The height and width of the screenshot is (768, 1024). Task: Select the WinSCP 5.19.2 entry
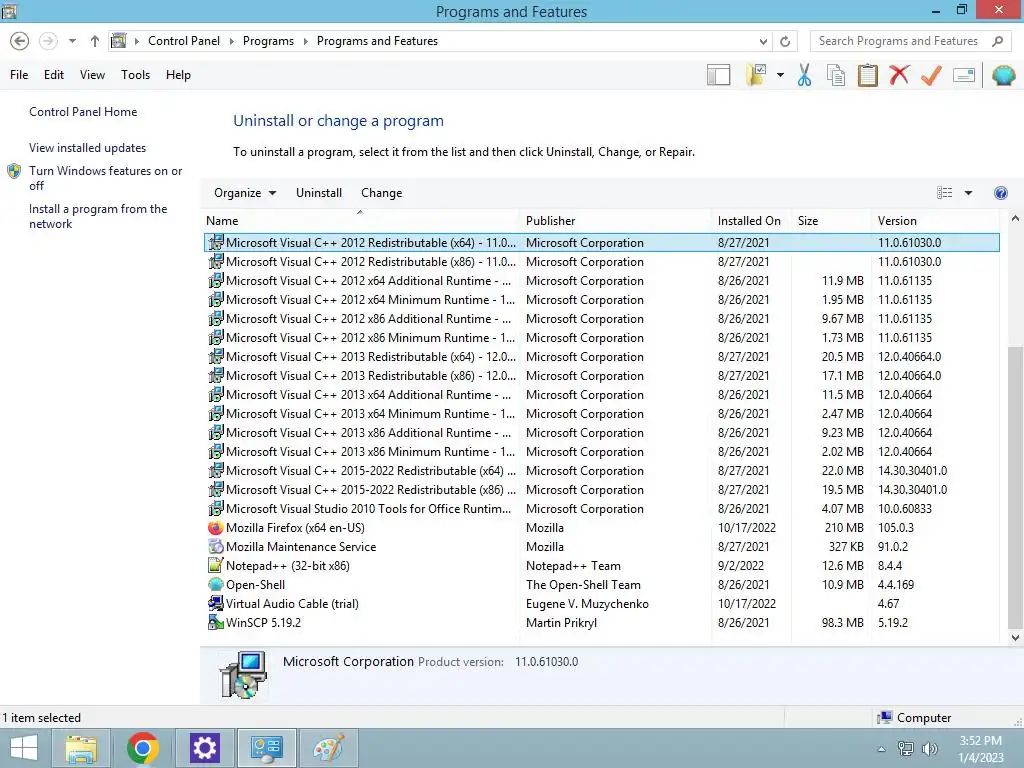click(601, 622)
